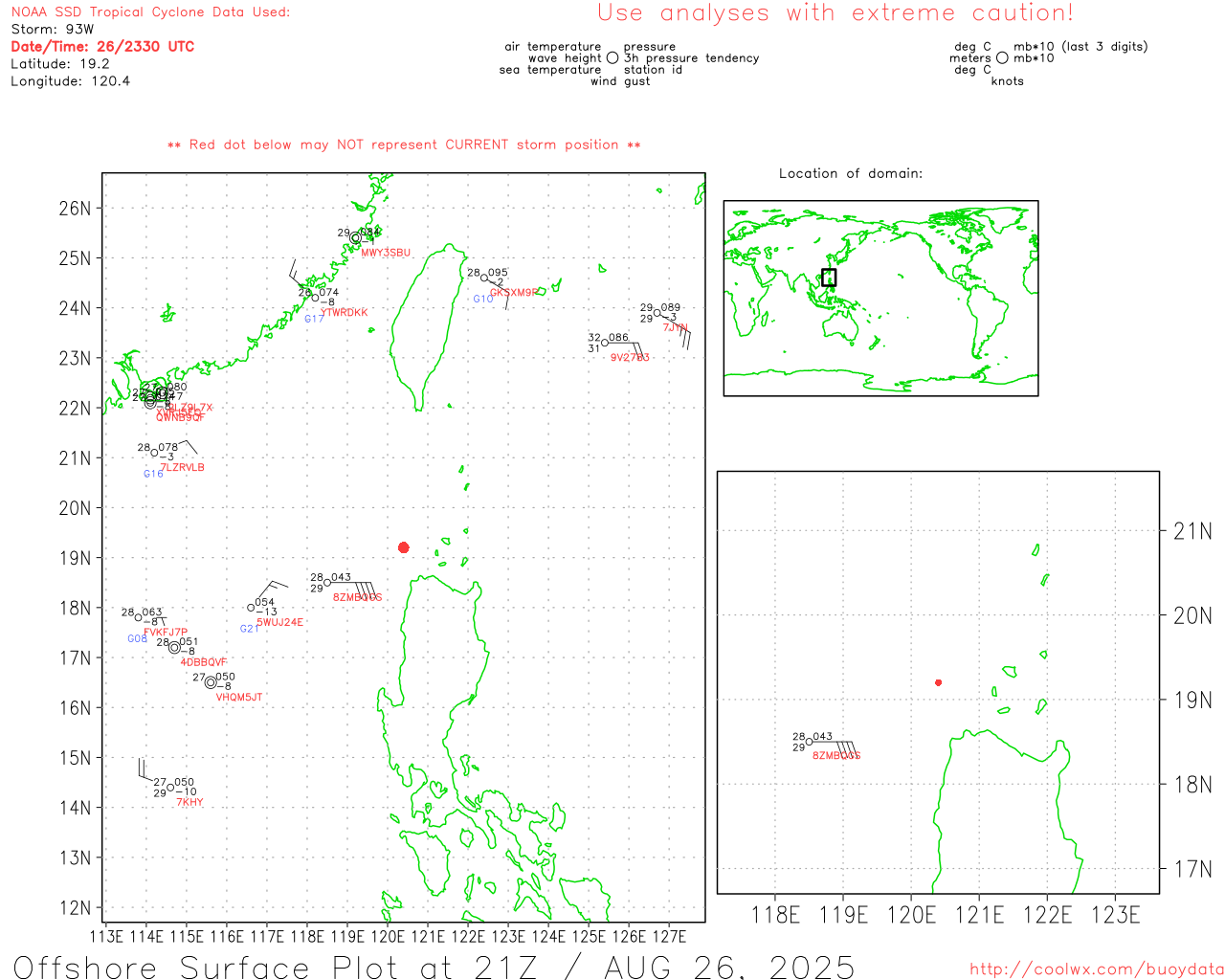
Task: Click station circle above the MWY3SBU label
Action: pyautogui.click(x=355, y=238)
